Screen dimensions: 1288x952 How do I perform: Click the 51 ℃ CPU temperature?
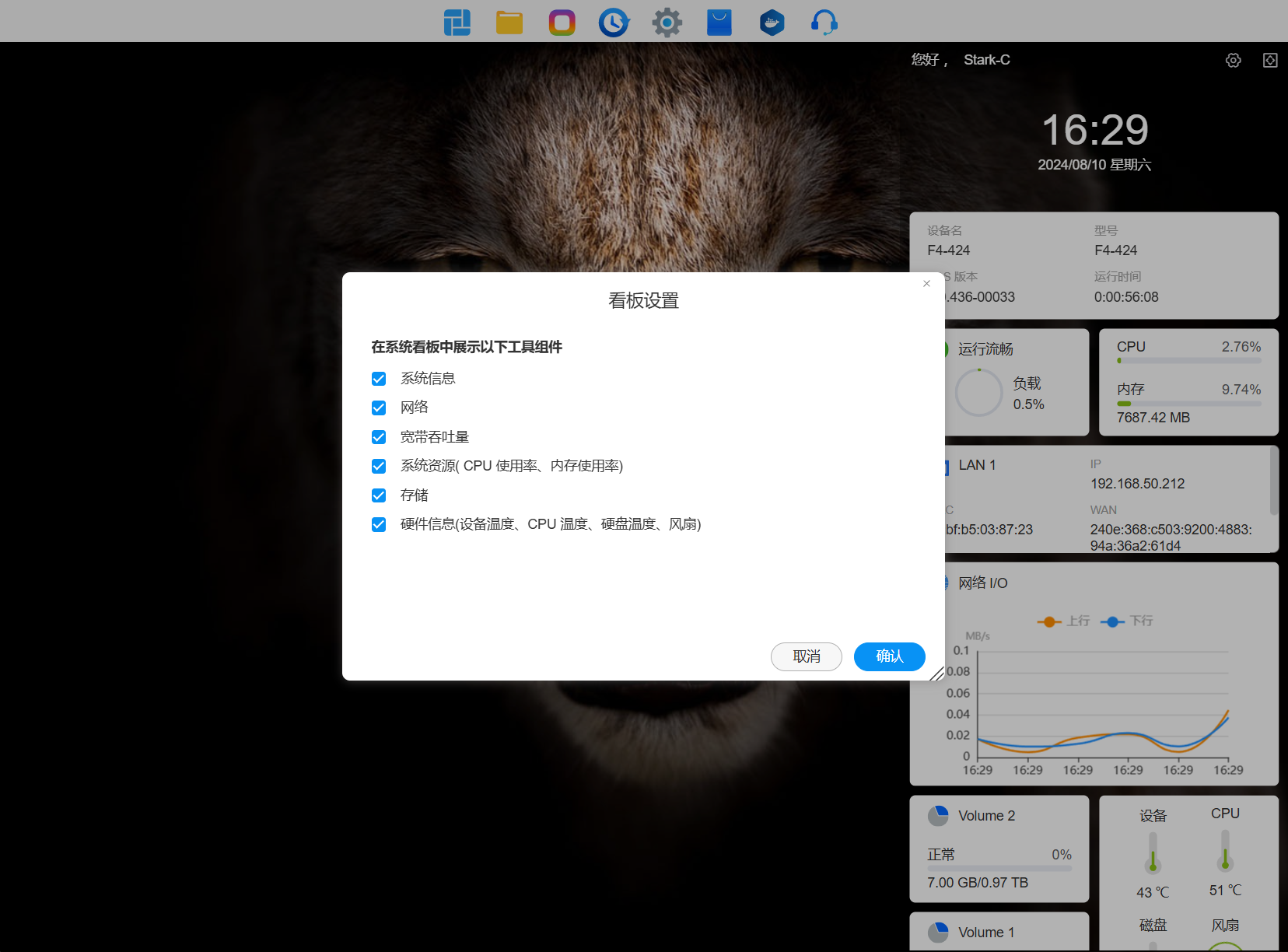pyautogui.click(x=1225, y=891)
